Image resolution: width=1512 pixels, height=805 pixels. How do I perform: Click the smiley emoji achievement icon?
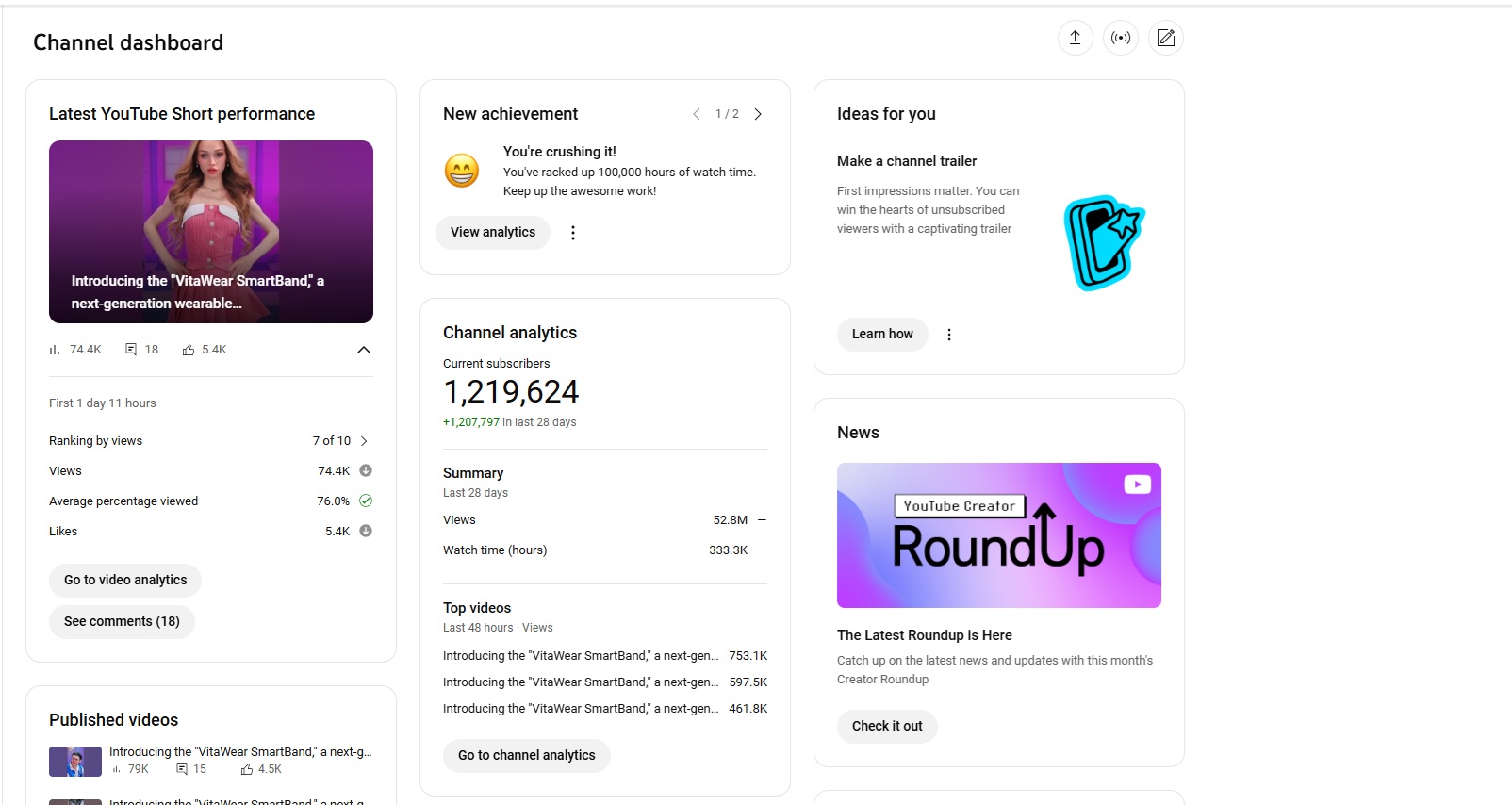tap(462, 171)
